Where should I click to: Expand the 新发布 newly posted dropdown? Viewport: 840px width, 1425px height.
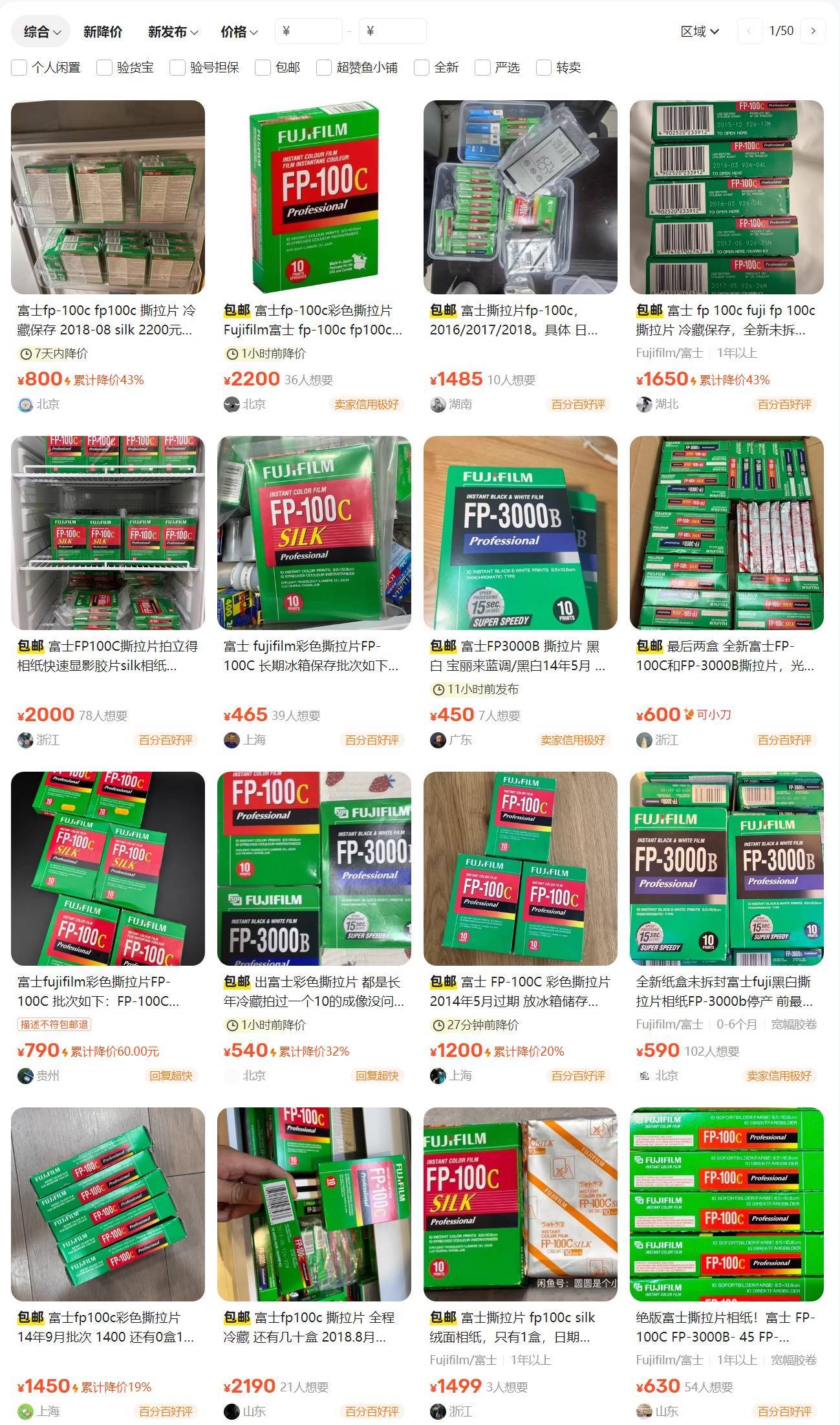coord(173,32)
